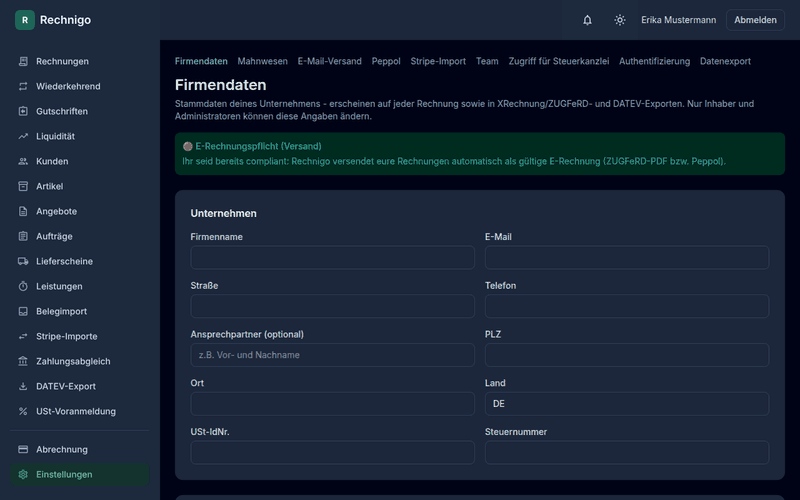Focus the Ort input field

pos(333,404)
